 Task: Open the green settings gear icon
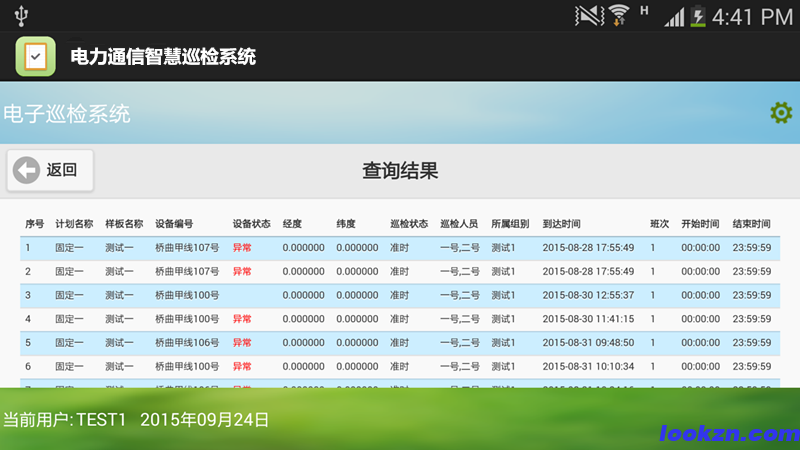(x=781, y=113)
